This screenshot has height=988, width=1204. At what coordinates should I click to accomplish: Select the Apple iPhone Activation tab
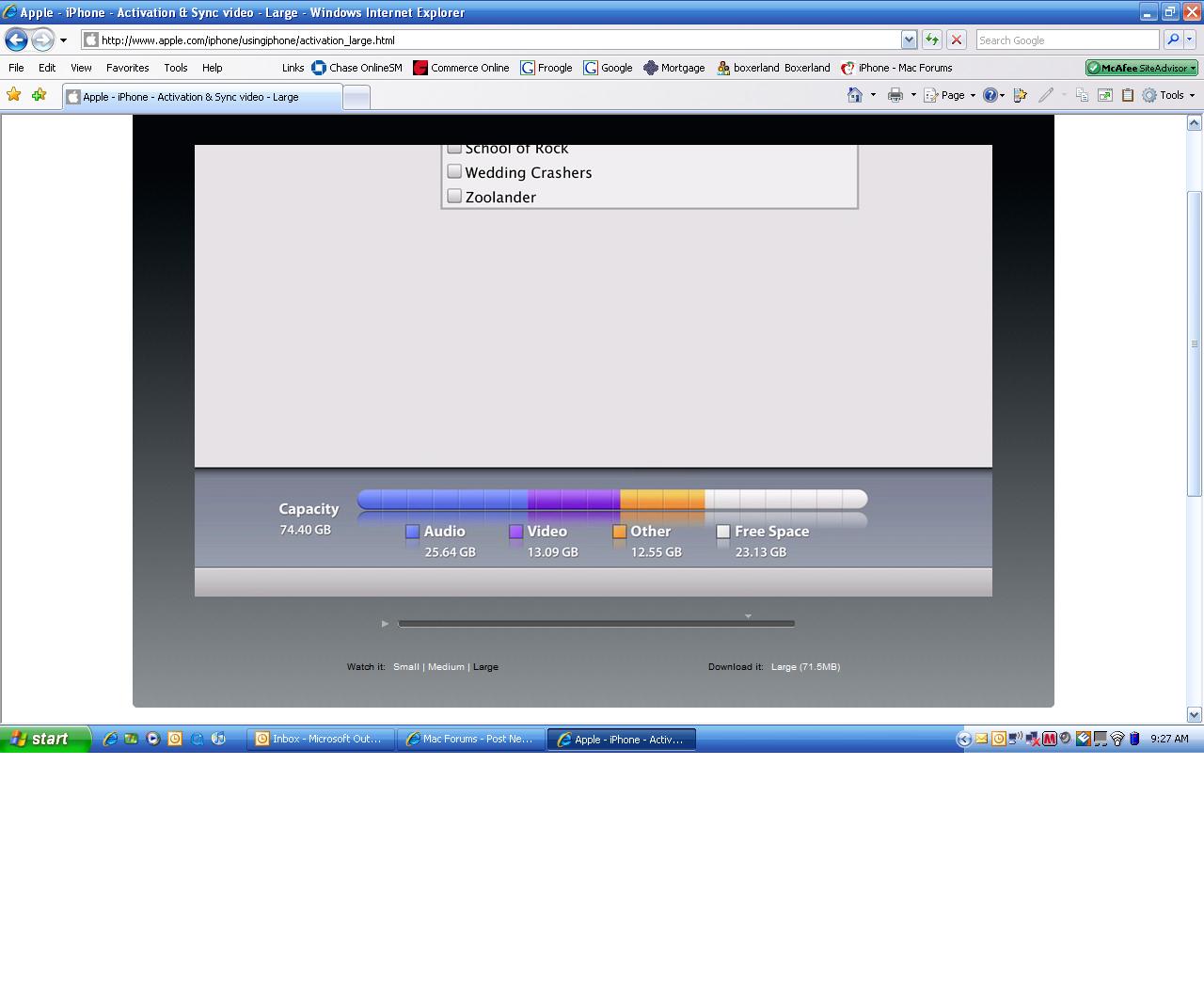point(202,97)
